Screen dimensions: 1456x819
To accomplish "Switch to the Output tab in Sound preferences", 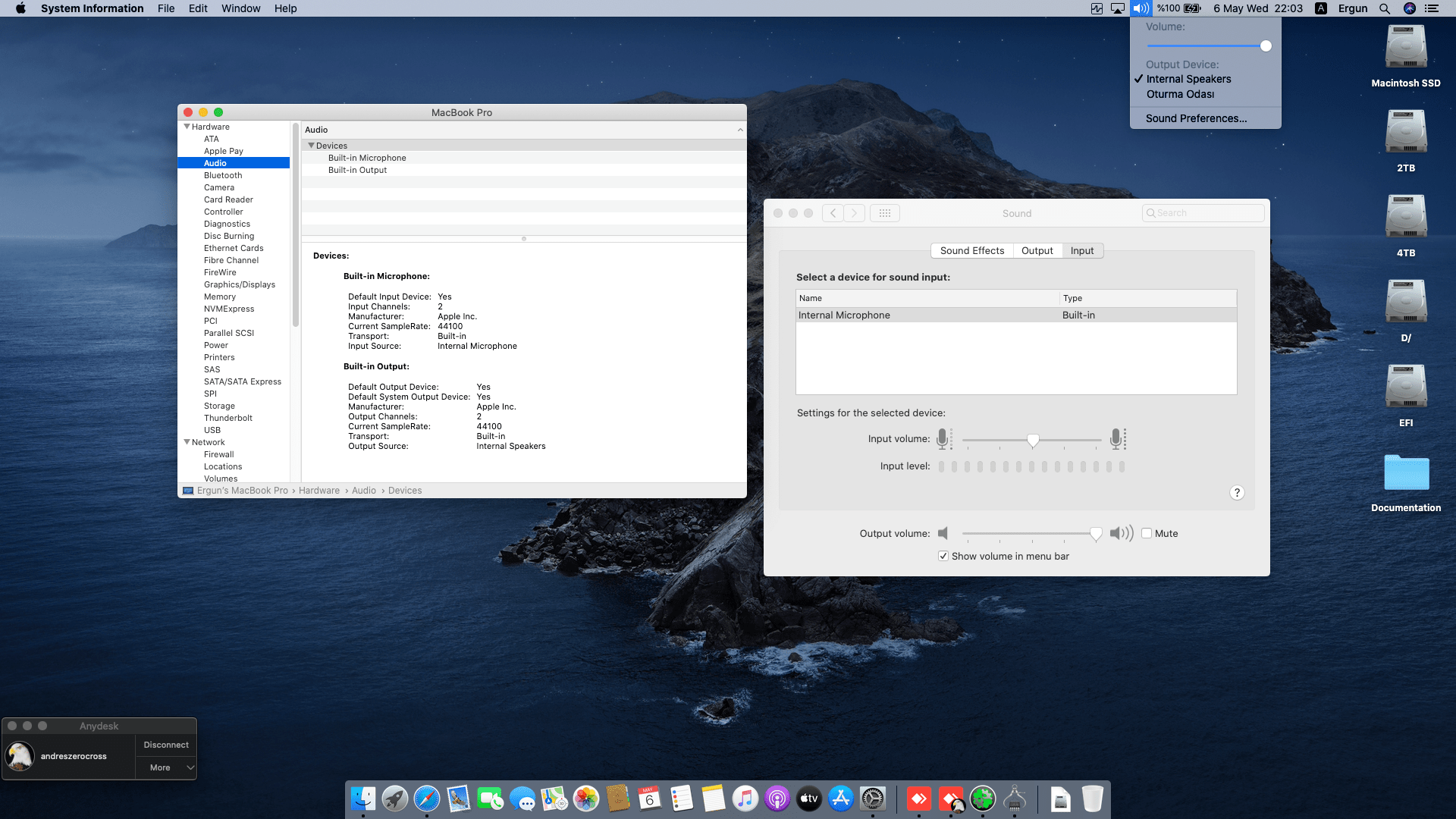I will click(x=1037, y=250).
